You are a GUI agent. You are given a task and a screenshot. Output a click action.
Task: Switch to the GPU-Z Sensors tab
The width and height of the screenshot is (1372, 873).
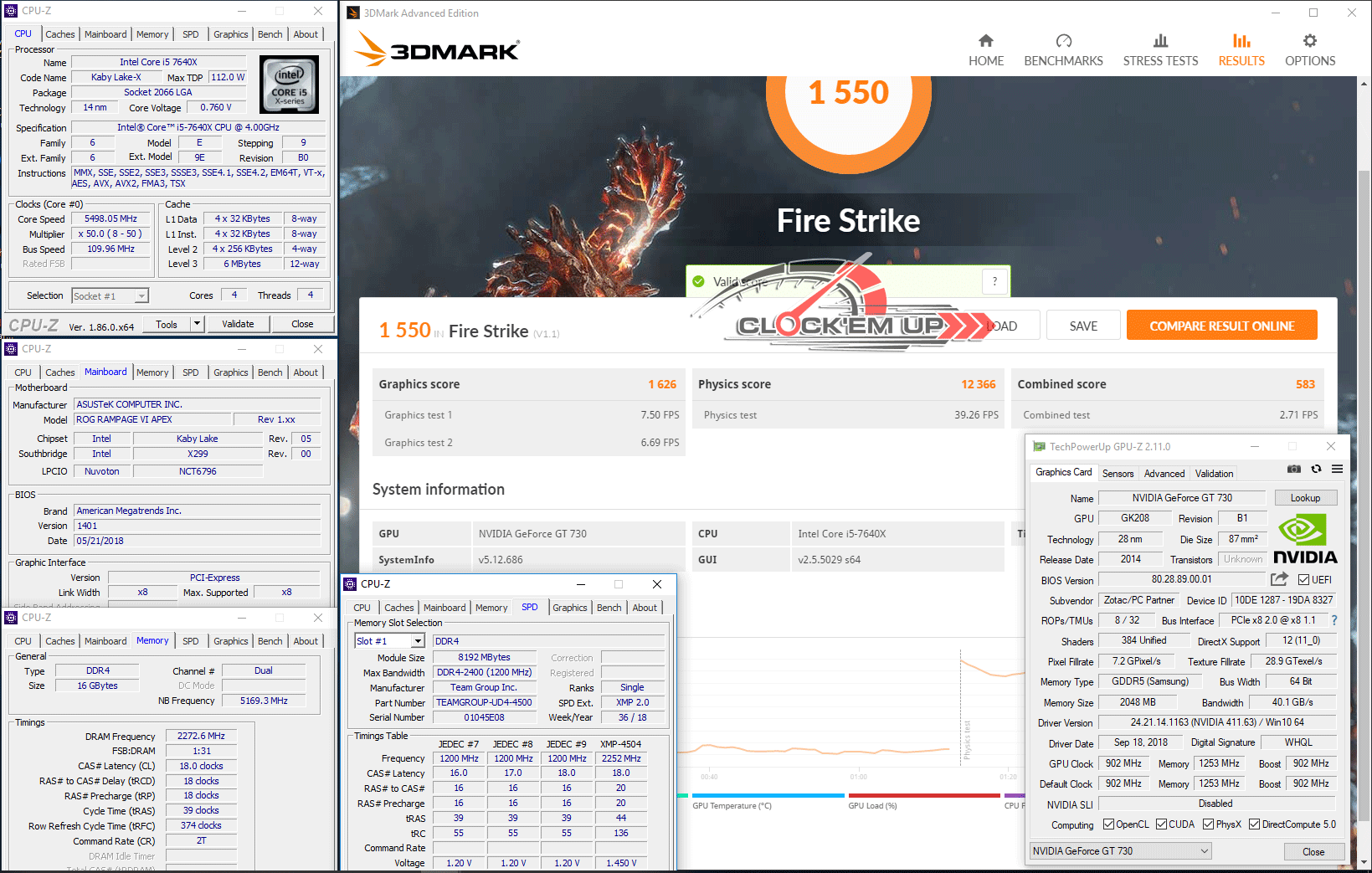[1118, 474]
